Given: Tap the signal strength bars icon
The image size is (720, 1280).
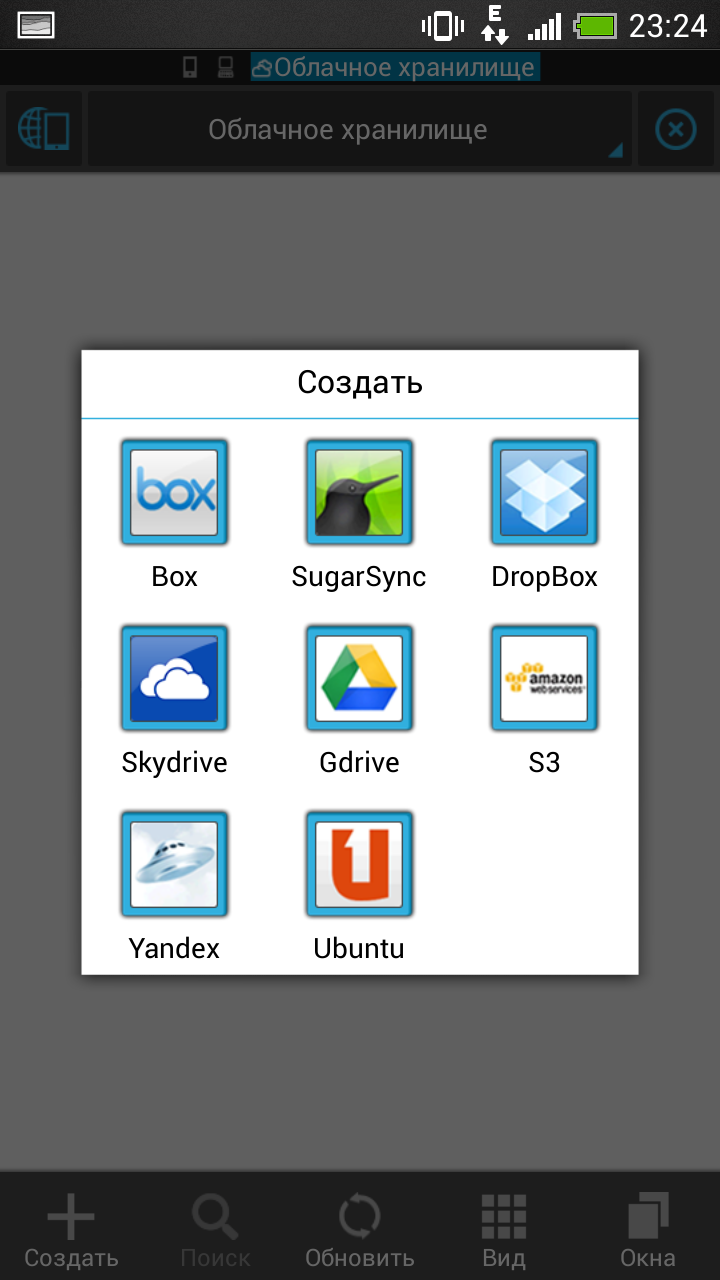Looking at the screenshot, I should click(x=544, y=26).
